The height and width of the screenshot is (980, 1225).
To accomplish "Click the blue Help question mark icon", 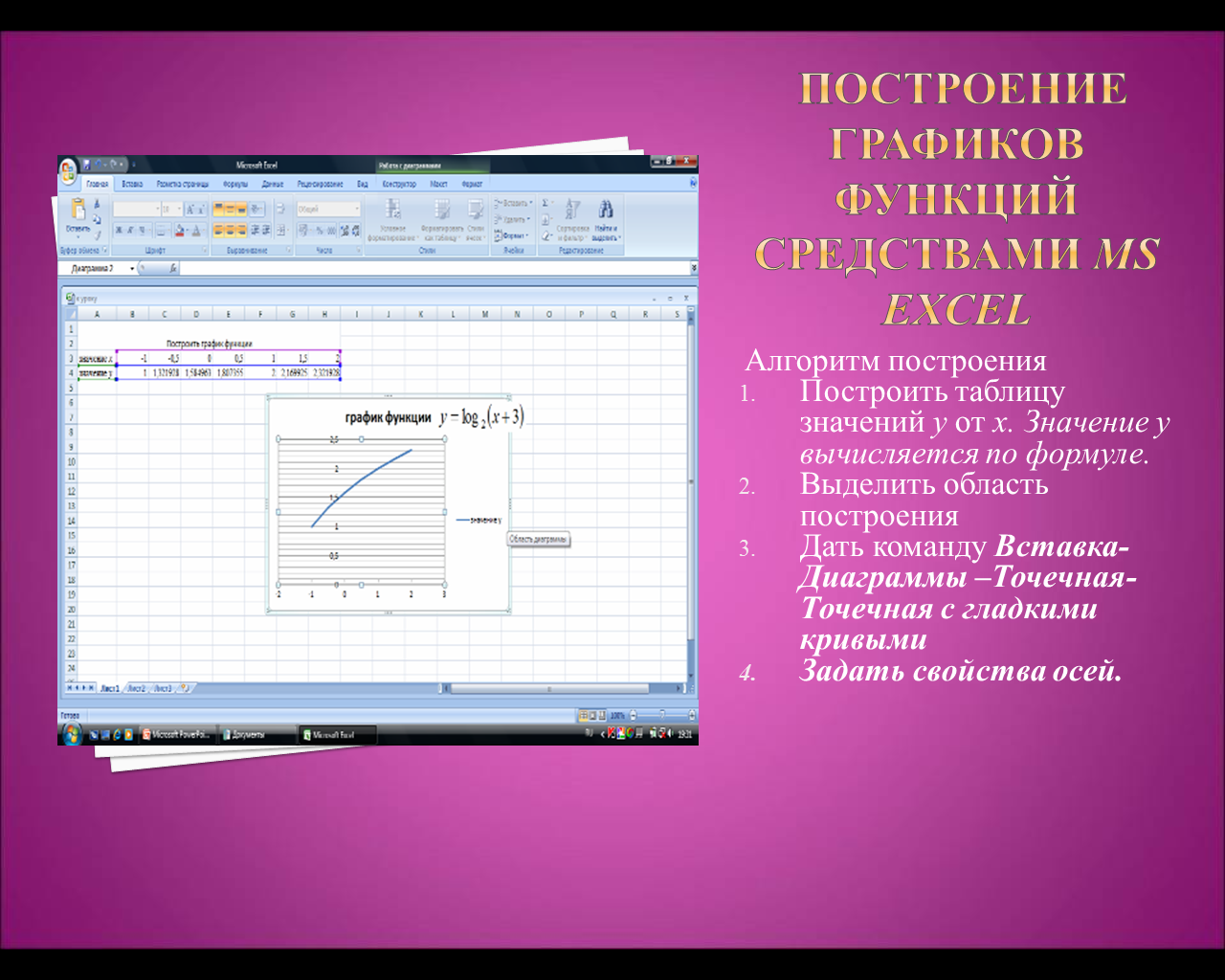I will click(x=693, y=183).
